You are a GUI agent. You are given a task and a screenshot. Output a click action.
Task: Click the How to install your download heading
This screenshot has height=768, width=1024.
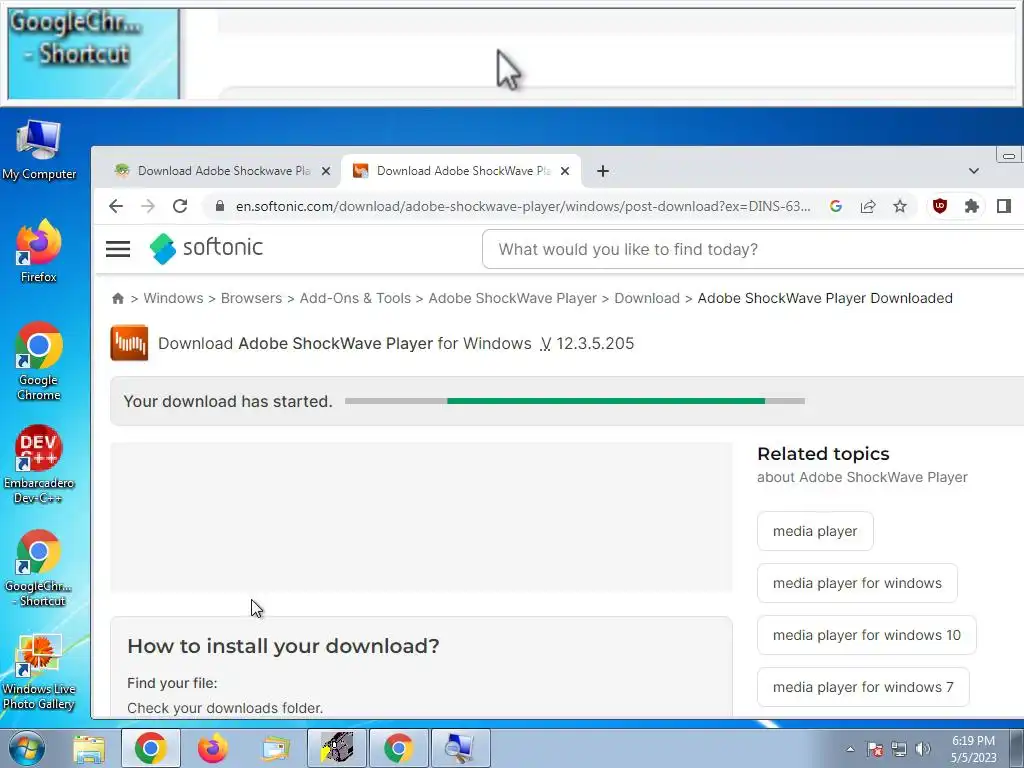[283, 646]
